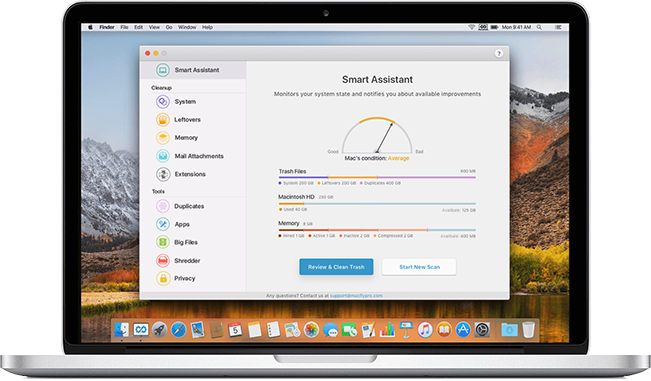651x381 pixels.
Task: Select Smart Assistant in the sidebar
Action: point(193,70)
